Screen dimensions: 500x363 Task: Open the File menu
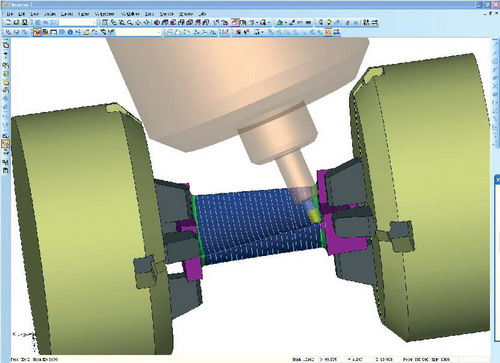click(10, 14)
